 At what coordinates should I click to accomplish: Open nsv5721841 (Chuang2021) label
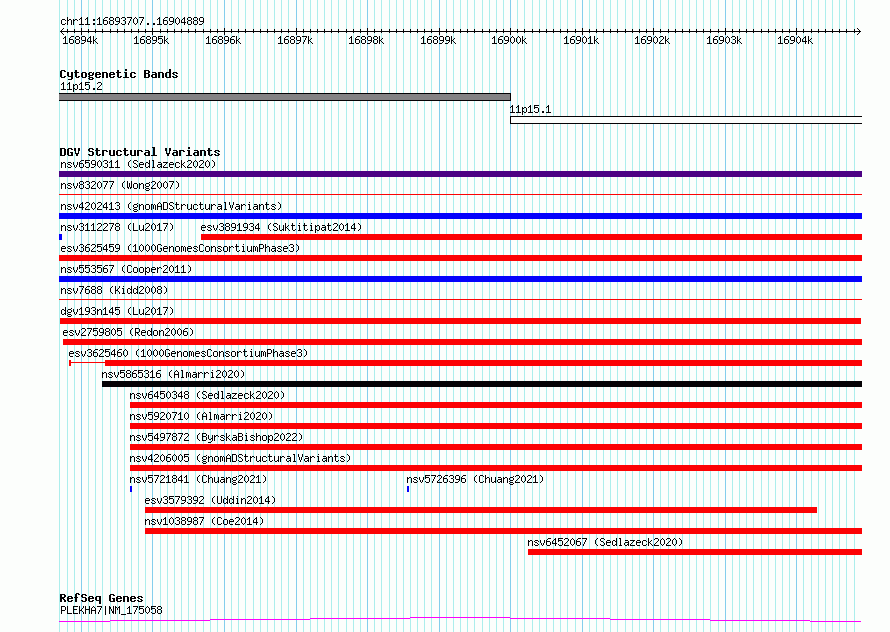[198, 479]
